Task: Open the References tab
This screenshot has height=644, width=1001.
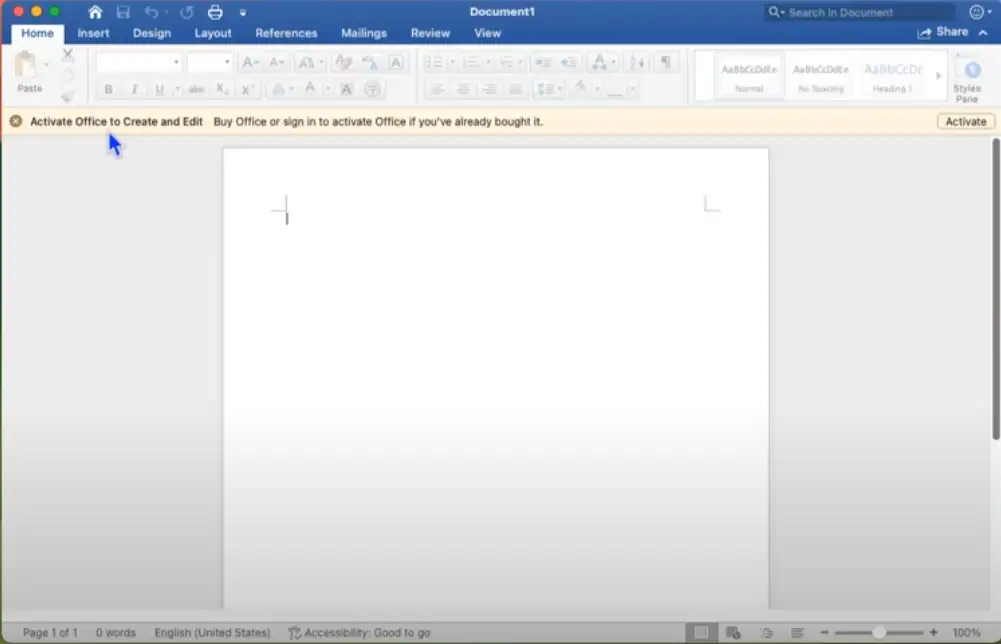Action: 286,33
